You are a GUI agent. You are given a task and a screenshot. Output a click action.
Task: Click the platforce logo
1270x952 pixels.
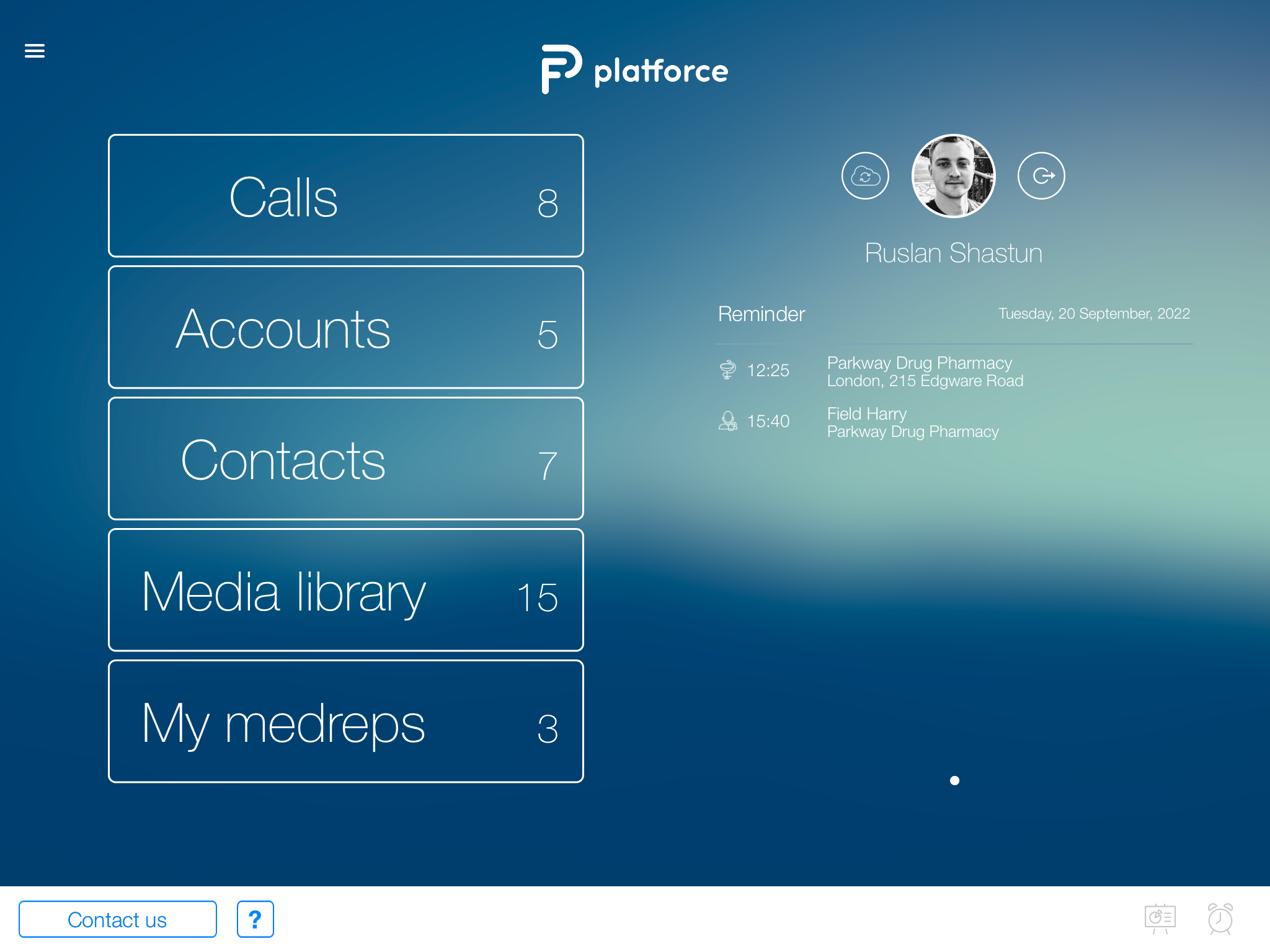tap(635, 70)
